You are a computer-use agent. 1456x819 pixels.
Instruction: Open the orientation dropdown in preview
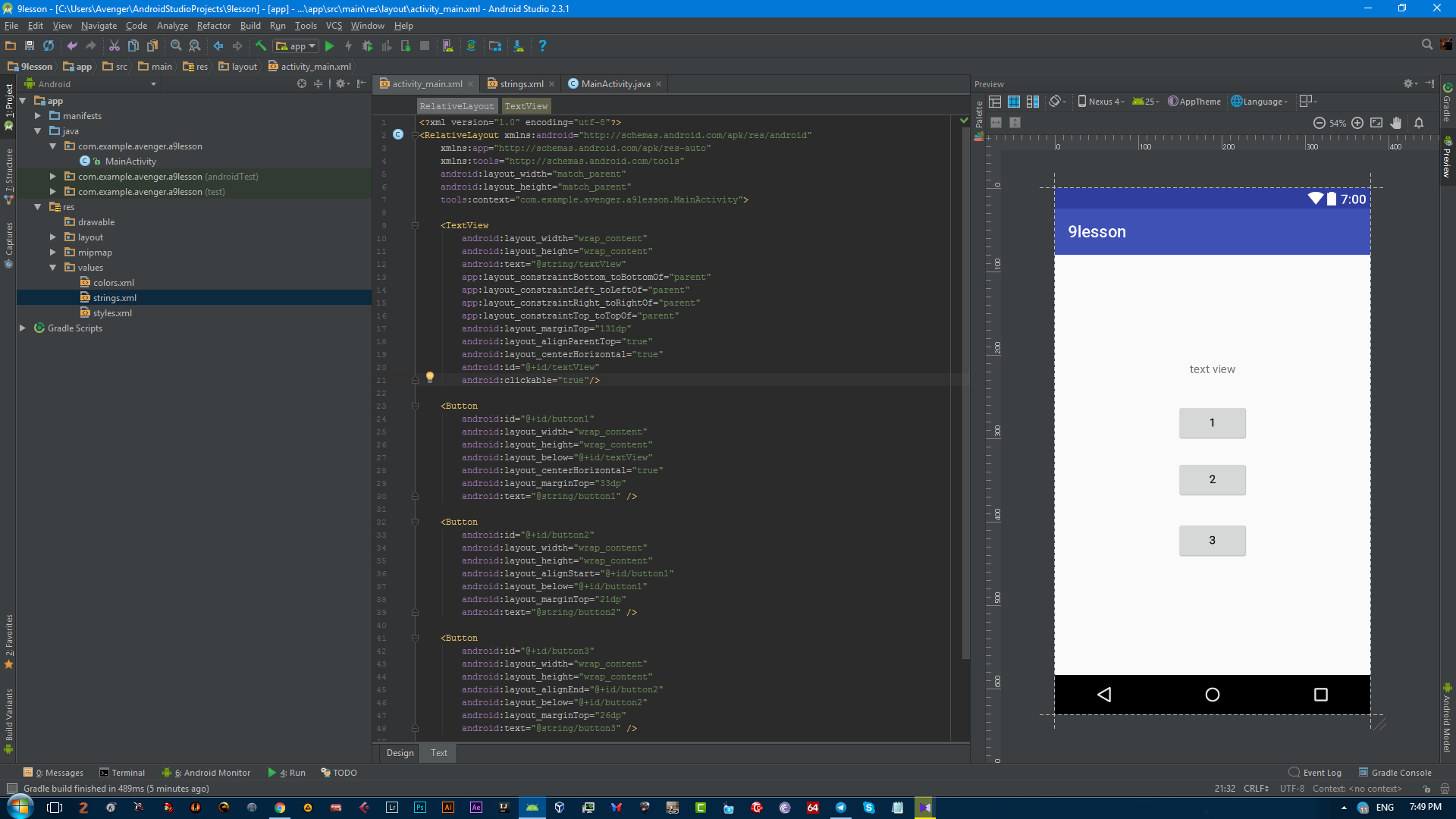[x=1058, y=102]
